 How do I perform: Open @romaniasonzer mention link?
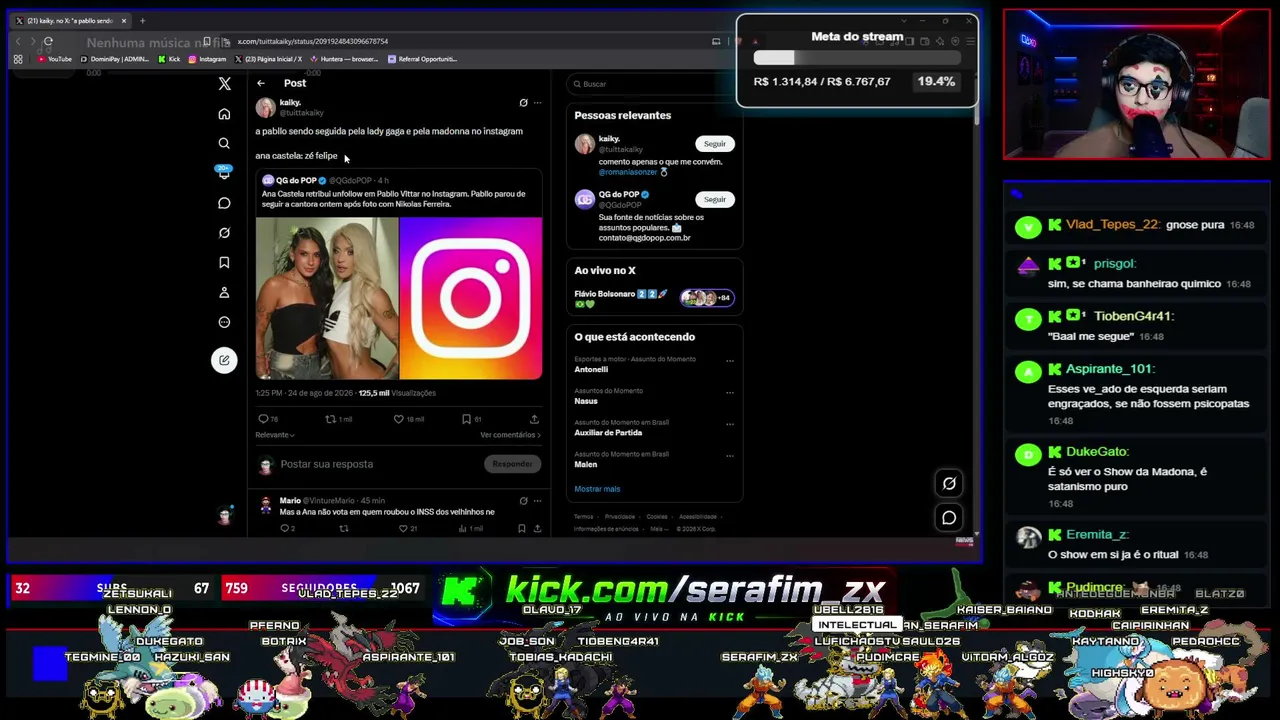(629, 172)
